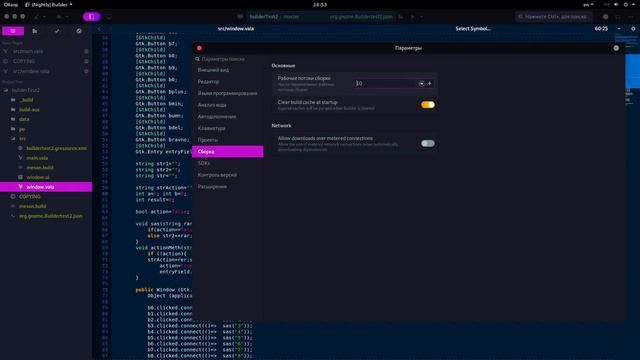Open the checkmark tests sidebar tab
Image resolution: width=640 pixels, height=360 pixels.
point(57,31)
